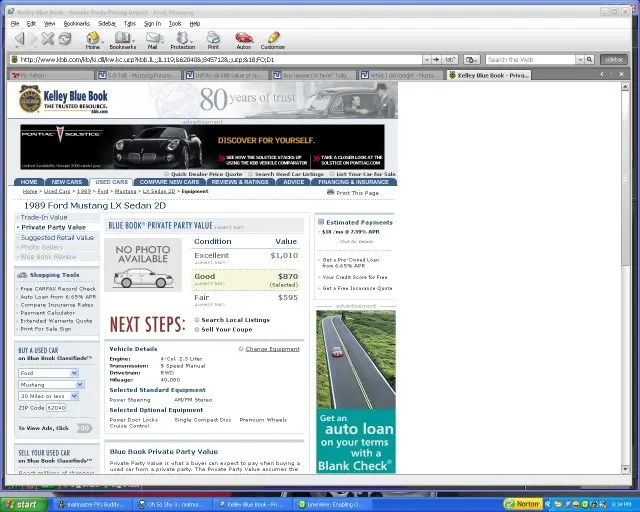Image resolution: width=640 pixels, height=512 pixels.
Task: Print page using the Print toolbar icon
Action: click(213, 40)
